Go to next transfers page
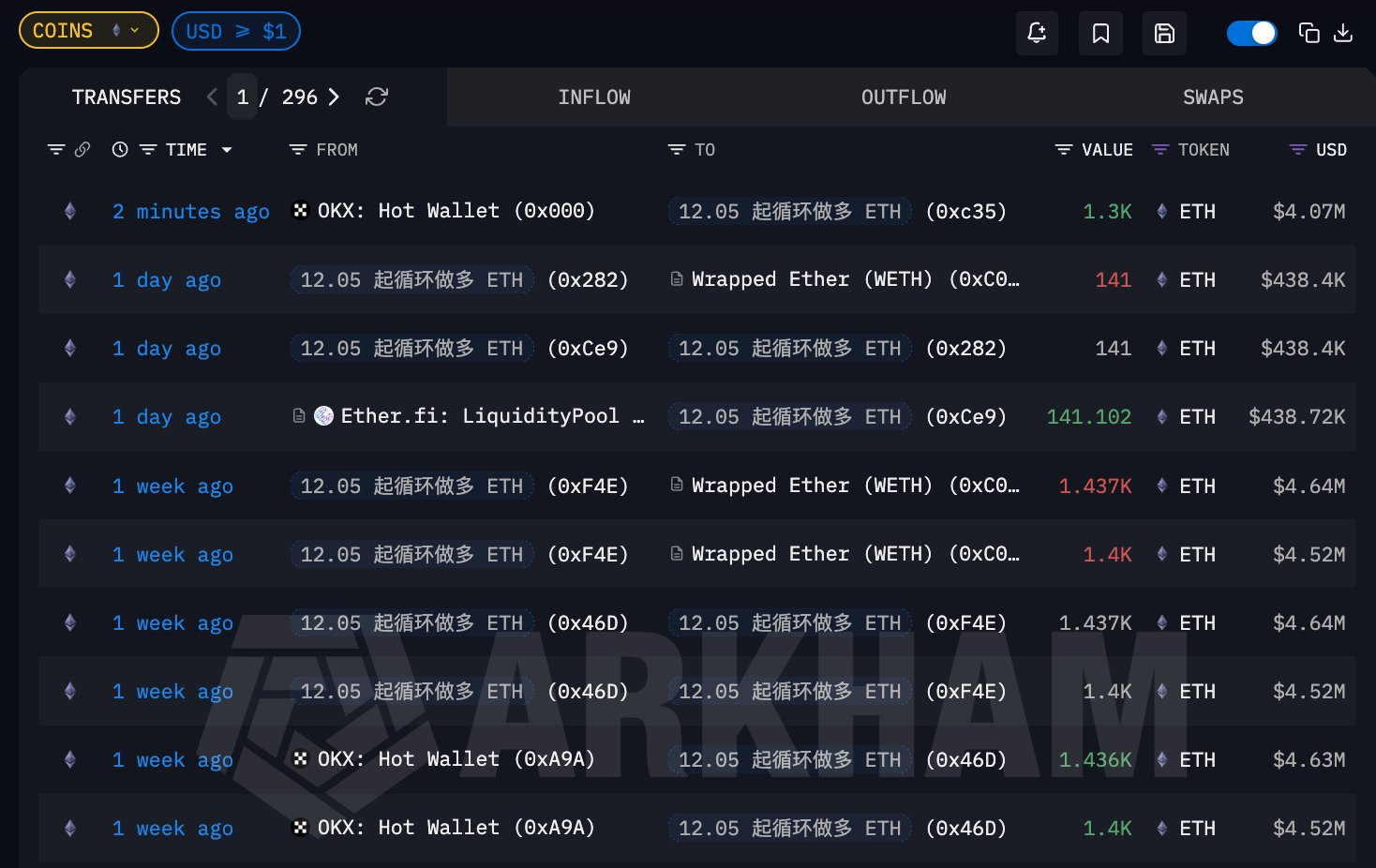1376x868 pixels. click(335, 97)
